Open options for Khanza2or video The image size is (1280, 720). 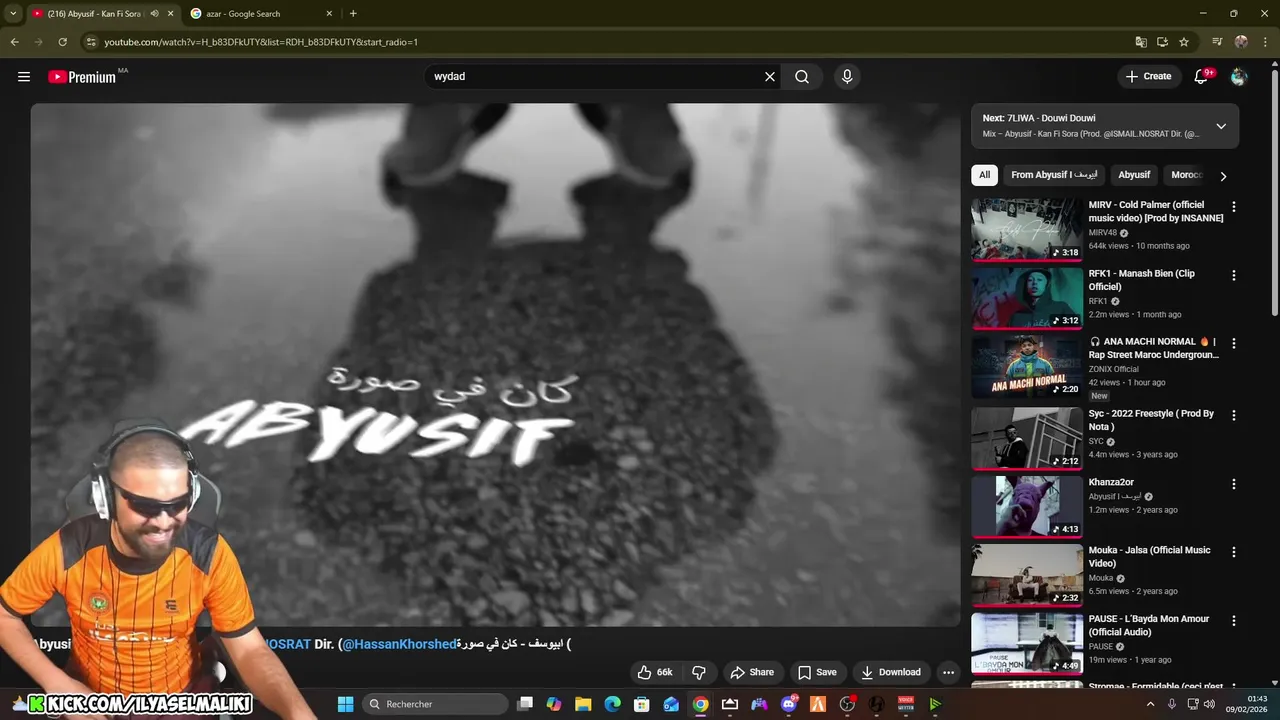(1233, 484)
